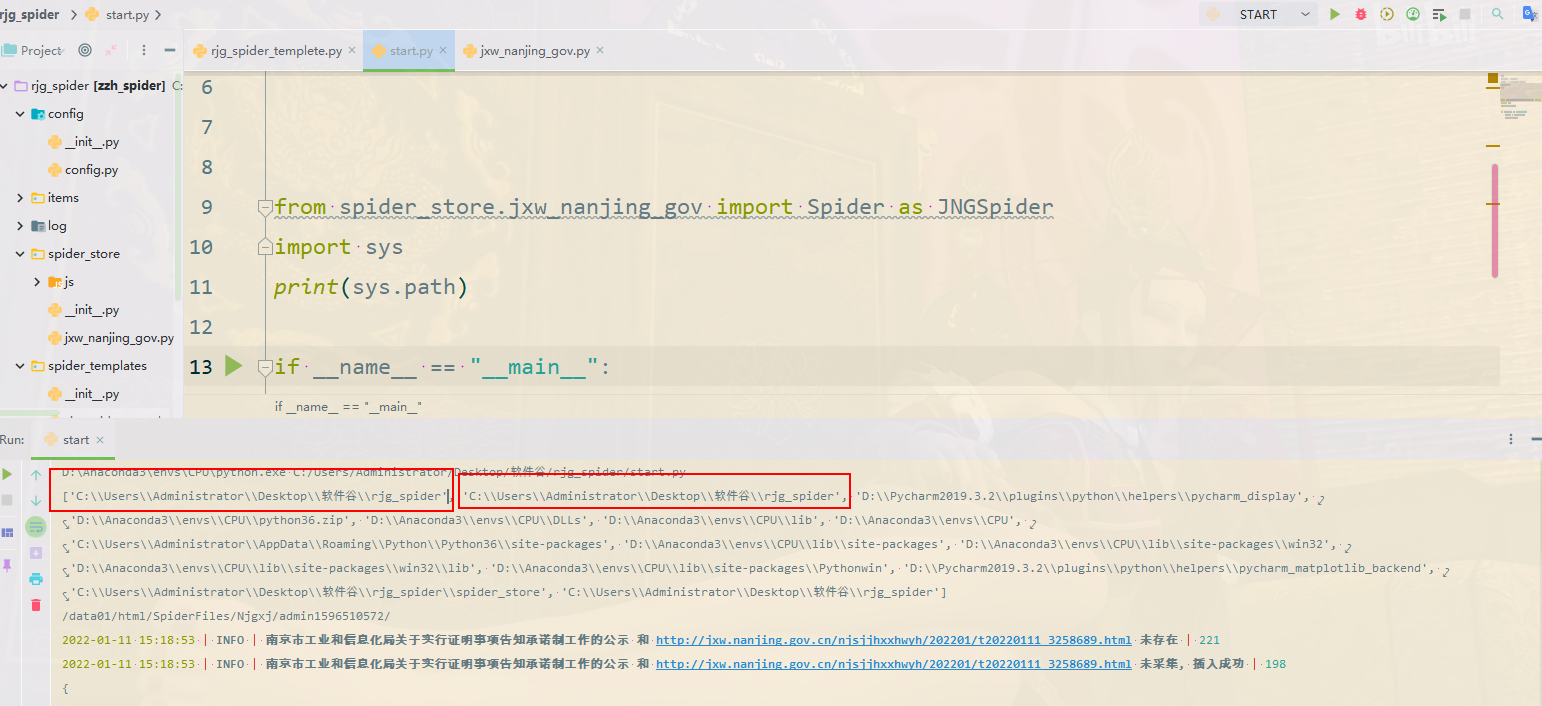This screenshot has height=706, width=1542.
Task: Collapse the spider_store folder
Action: tap(20, 254)
